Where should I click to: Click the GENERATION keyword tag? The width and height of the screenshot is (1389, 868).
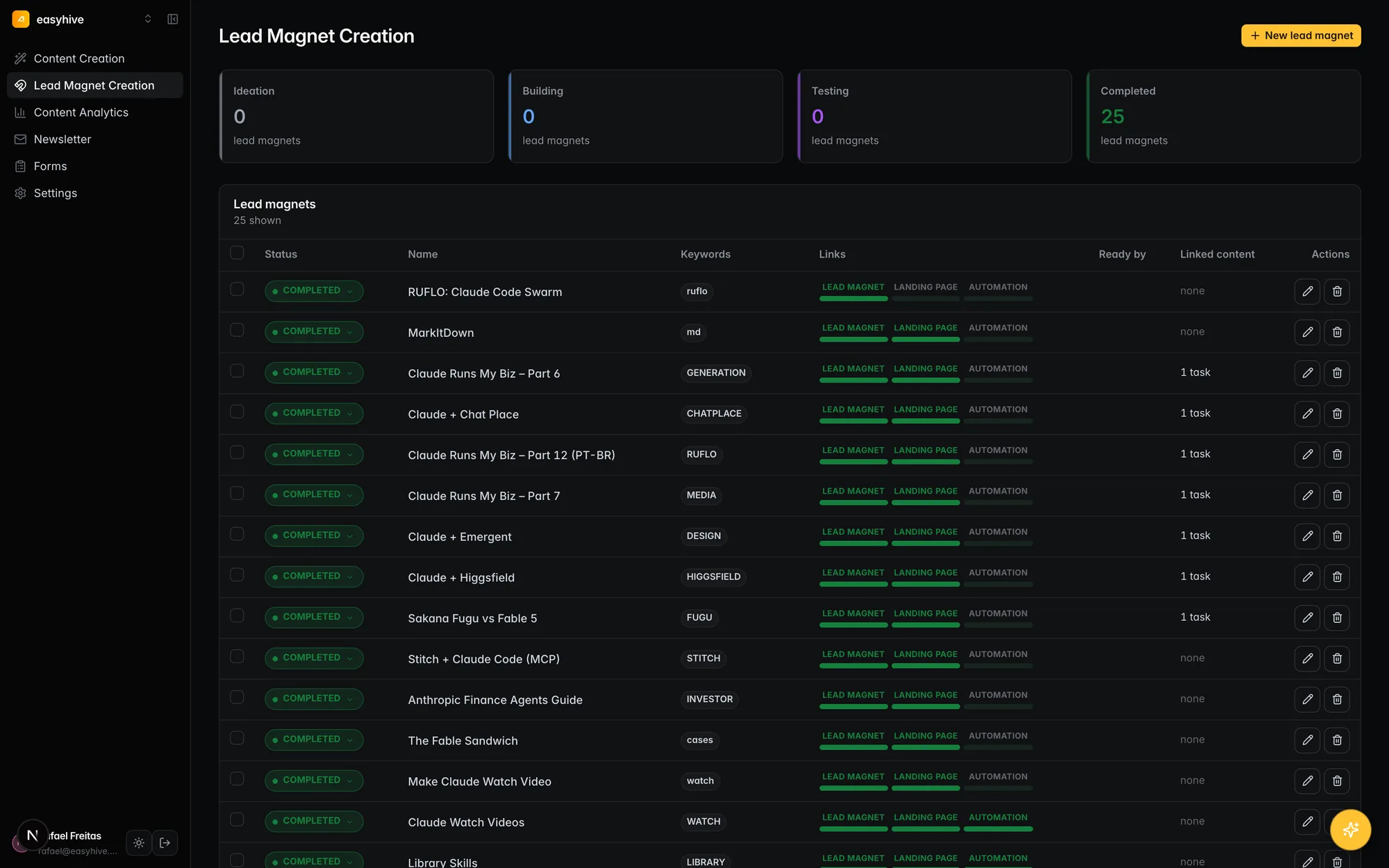(716, 373)
